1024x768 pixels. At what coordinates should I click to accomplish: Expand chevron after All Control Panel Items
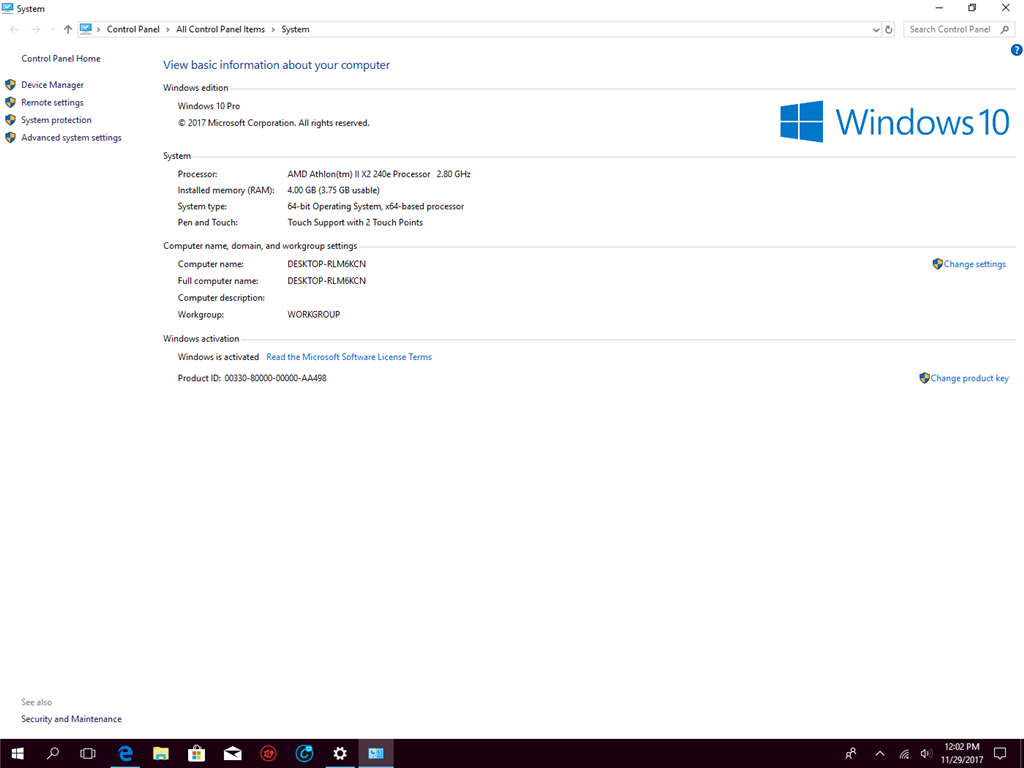(x=273, y=29)
